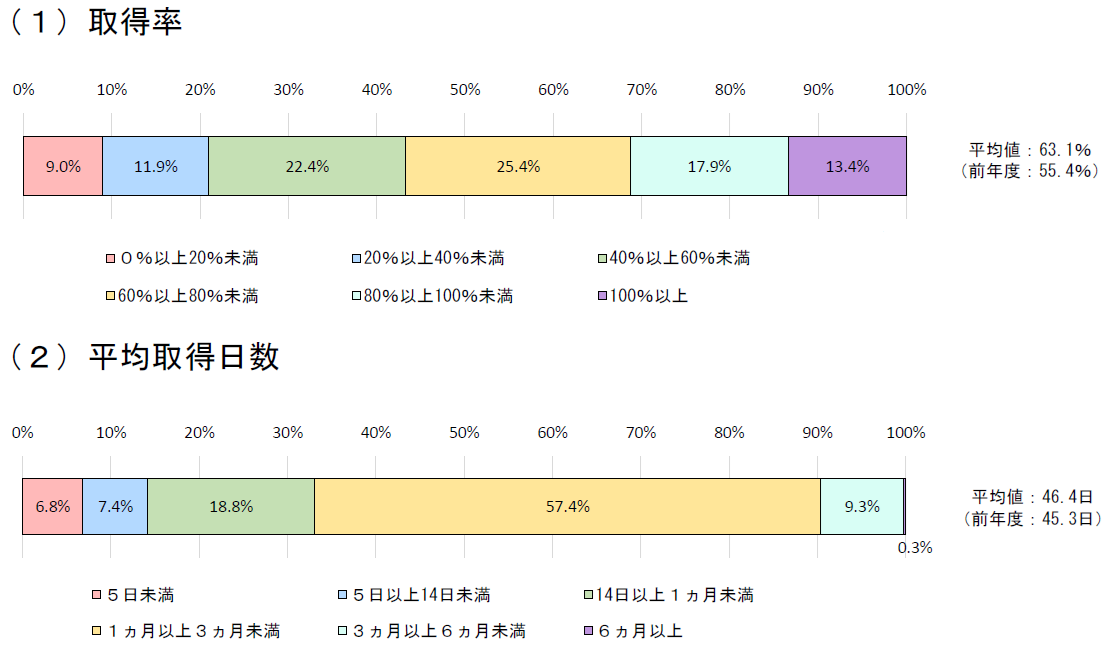Click the purple 6ヵ月以上 legend swatch
The width and height of the screenshot is (1108, 654).
point(588,632)
